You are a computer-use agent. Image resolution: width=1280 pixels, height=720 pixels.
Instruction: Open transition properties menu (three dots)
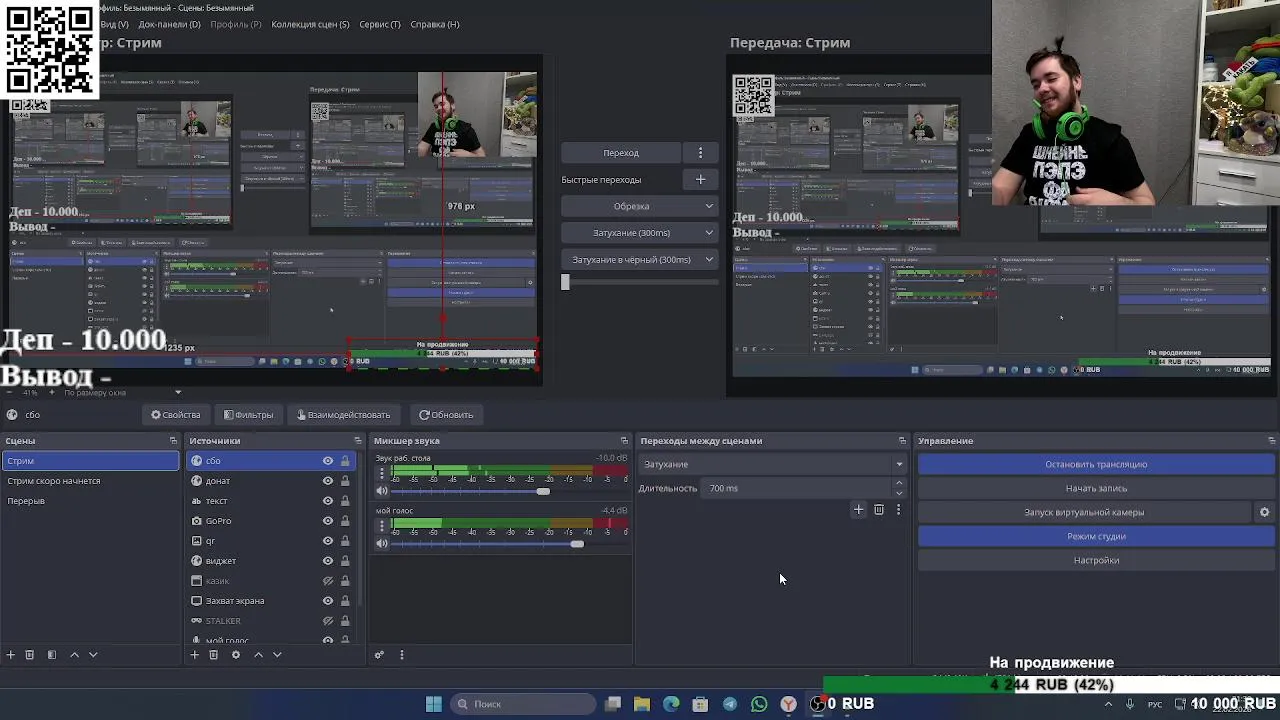[898, 510]
